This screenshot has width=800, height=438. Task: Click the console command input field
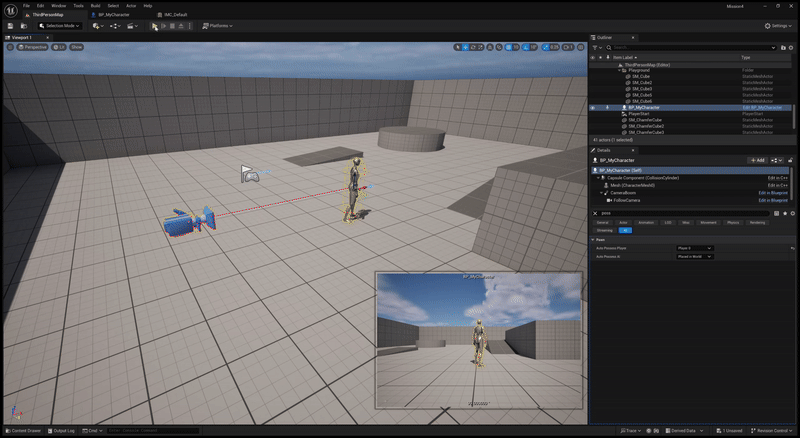tap(153, 431)
